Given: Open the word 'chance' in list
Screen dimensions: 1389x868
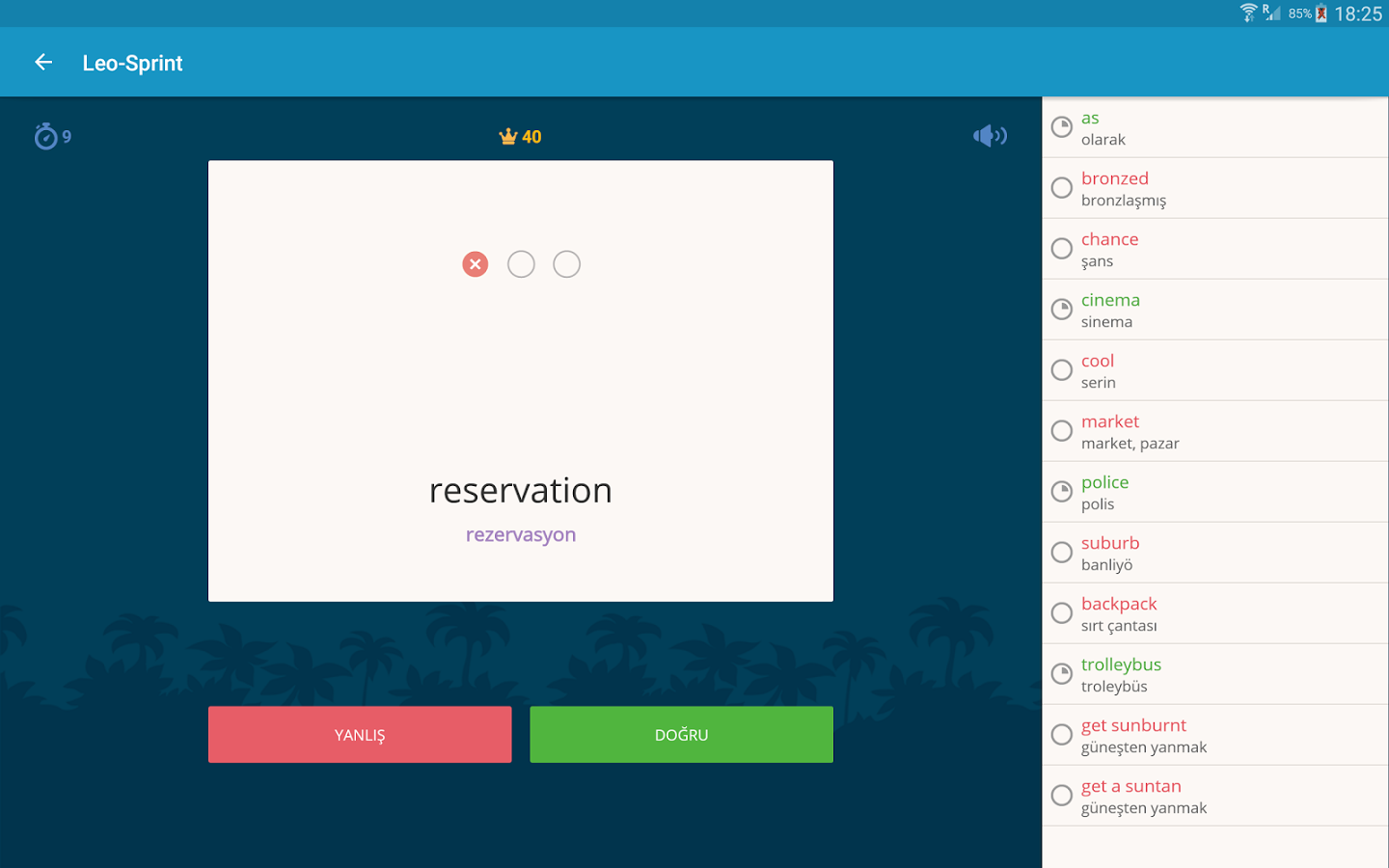Looking at the screenshot, I should 1110,239.
